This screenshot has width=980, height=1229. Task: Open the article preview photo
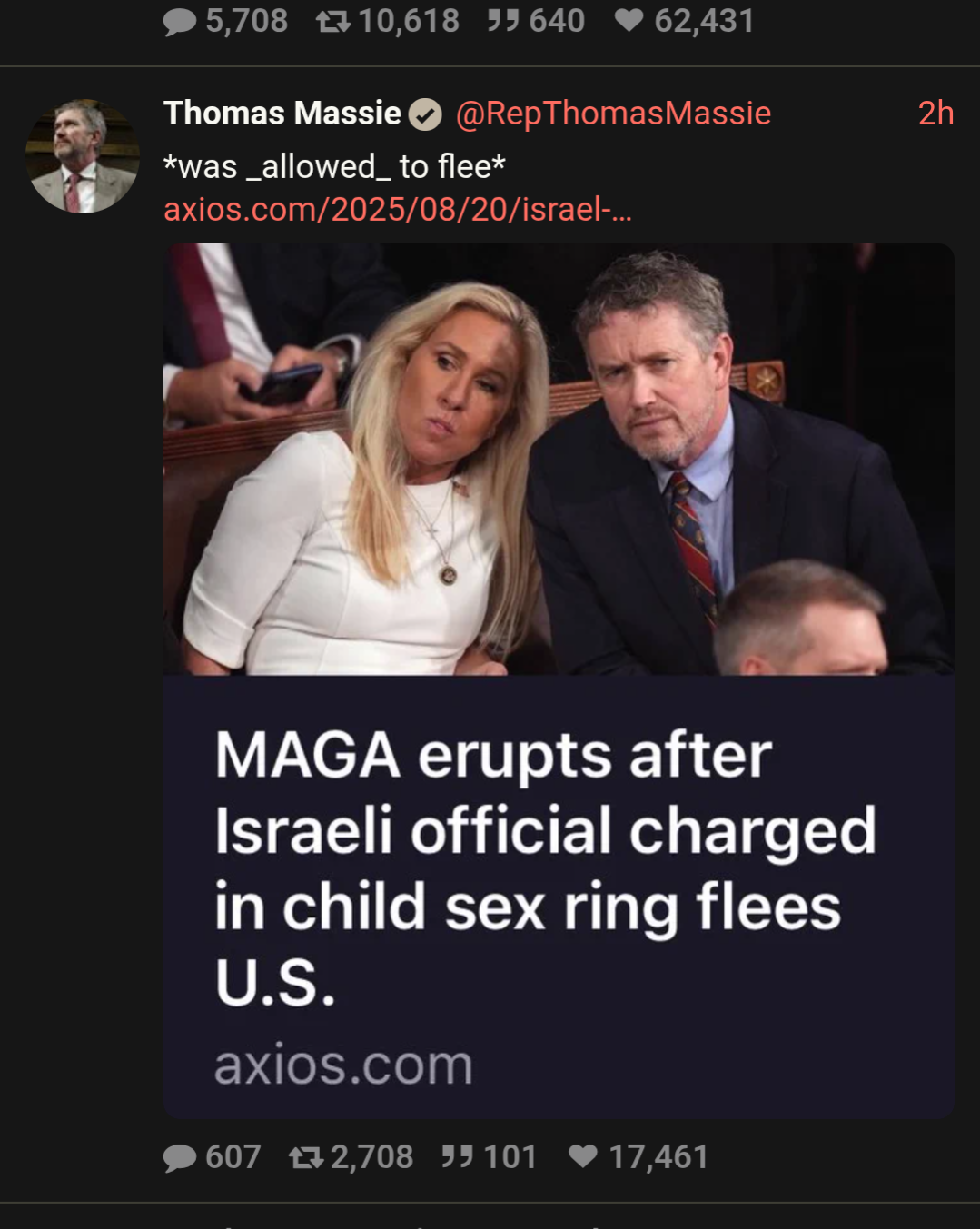point(559,460)
